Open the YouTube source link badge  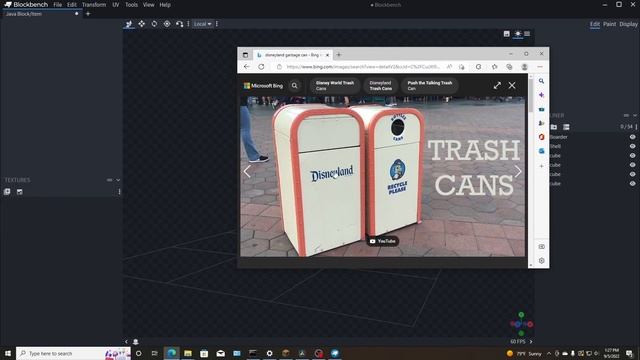click(x=382, y=241)
